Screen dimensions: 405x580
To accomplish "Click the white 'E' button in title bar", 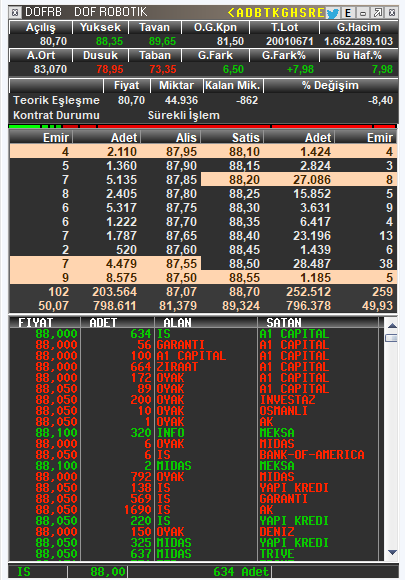I will pos(348,13).
